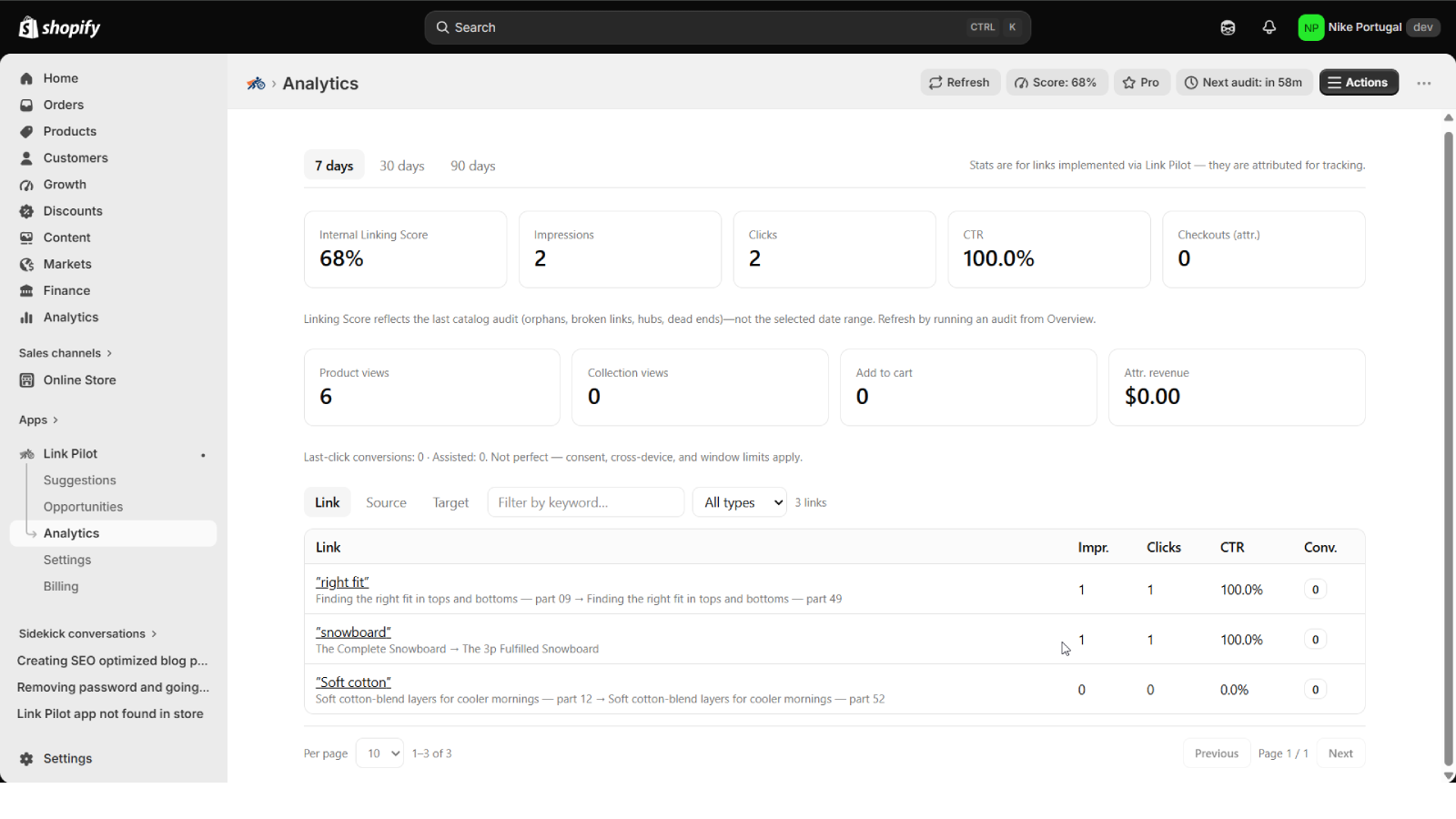
Task: Open the "Soft cotton" link
Action: tap(353, 682)
